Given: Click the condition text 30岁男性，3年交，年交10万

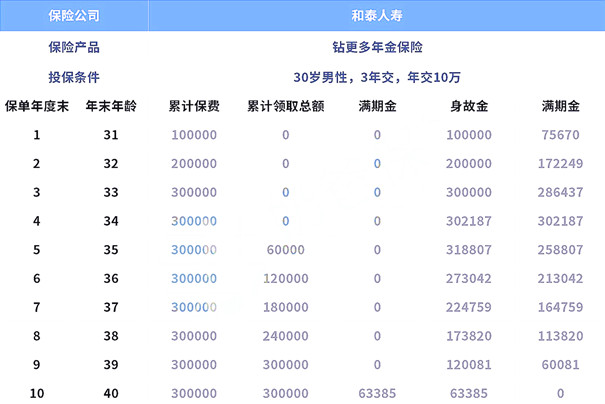Looking at the screenshot, I should point(377,77).
